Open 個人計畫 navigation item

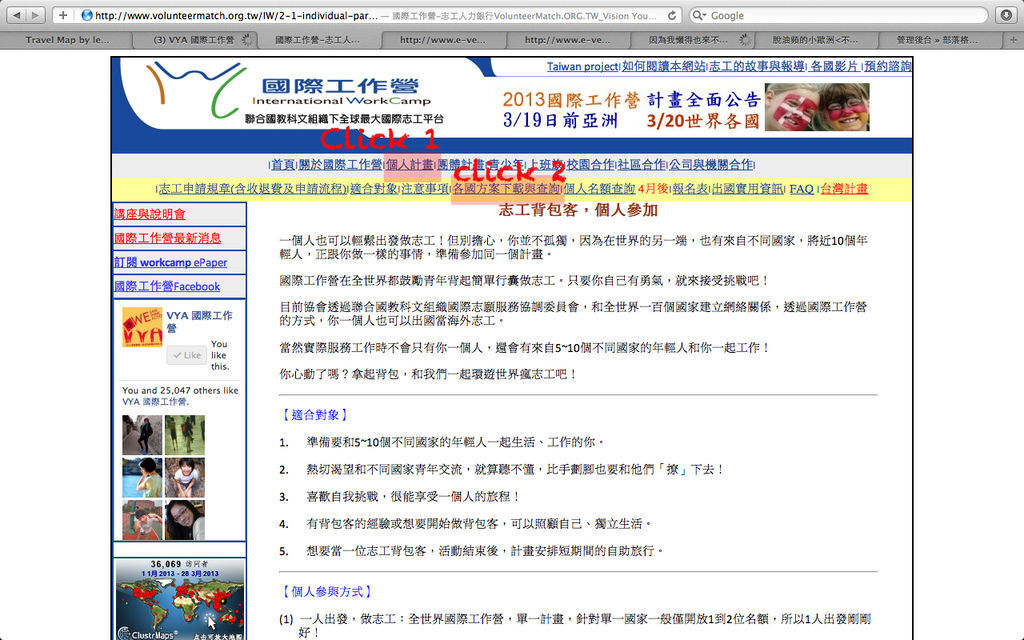coord(409,165)
